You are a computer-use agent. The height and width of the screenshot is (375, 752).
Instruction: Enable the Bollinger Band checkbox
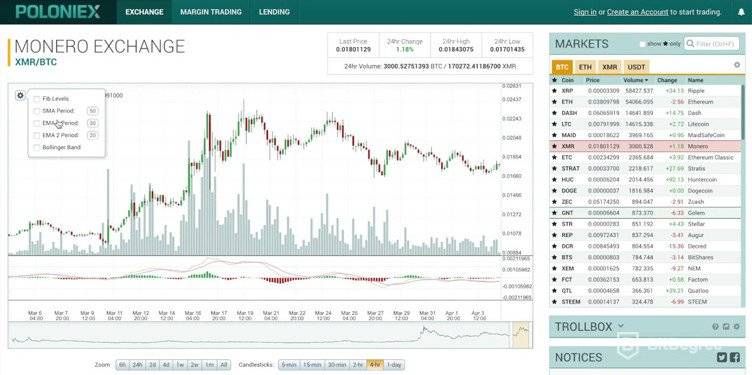36,148
